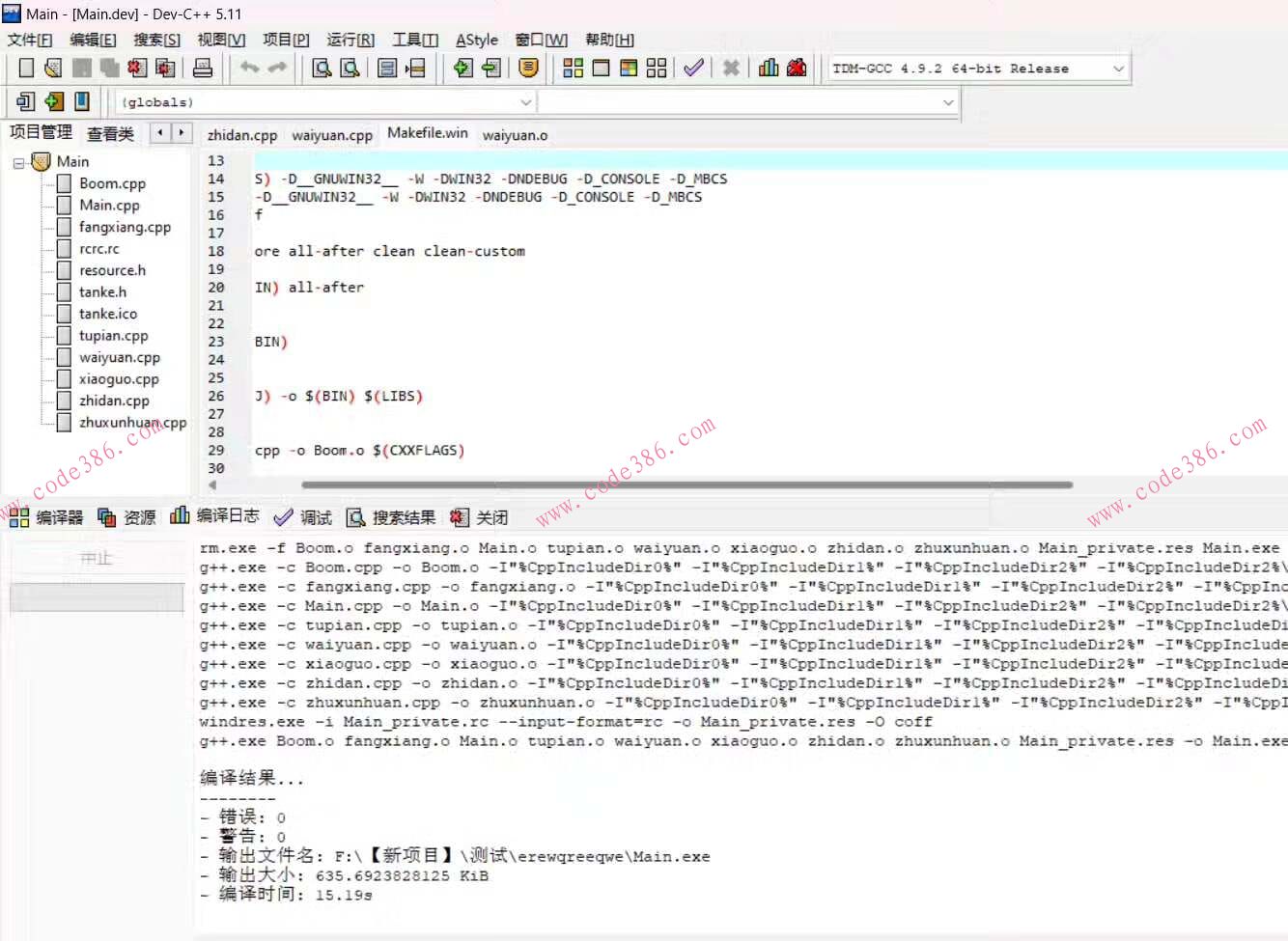Screen dimensions: 1288x941
Task: Click the left arrow beside the 查看类 tab
Action: [x=160, y=132]
